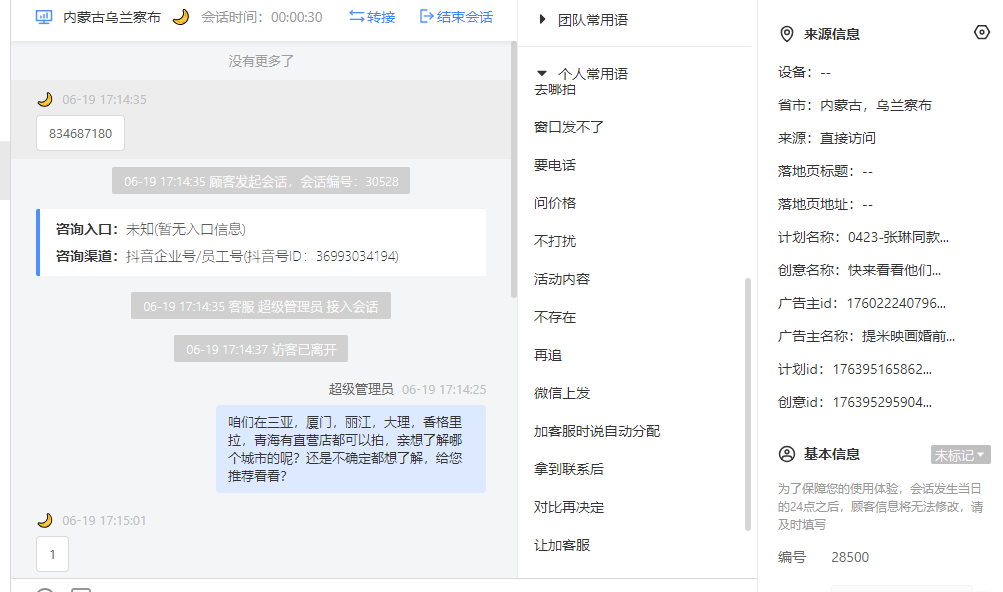This screenshot has width=1003, height=592.
Task: Click the 超级管理员 接入会话 notice
Action: (x=261, y=306)
